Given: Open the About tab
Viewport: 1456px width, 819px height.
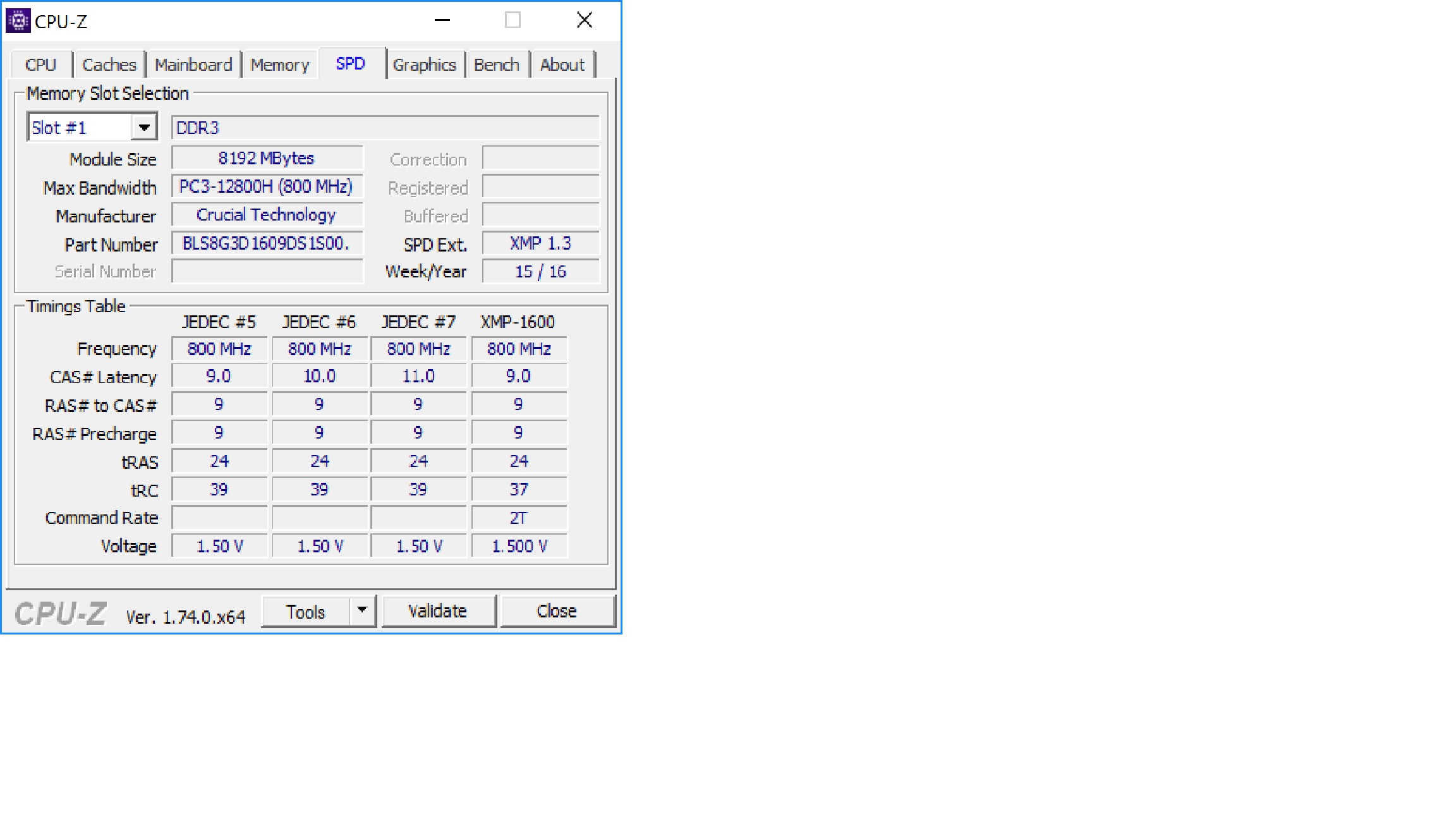Looking at the screenshot, I should 562,64.
